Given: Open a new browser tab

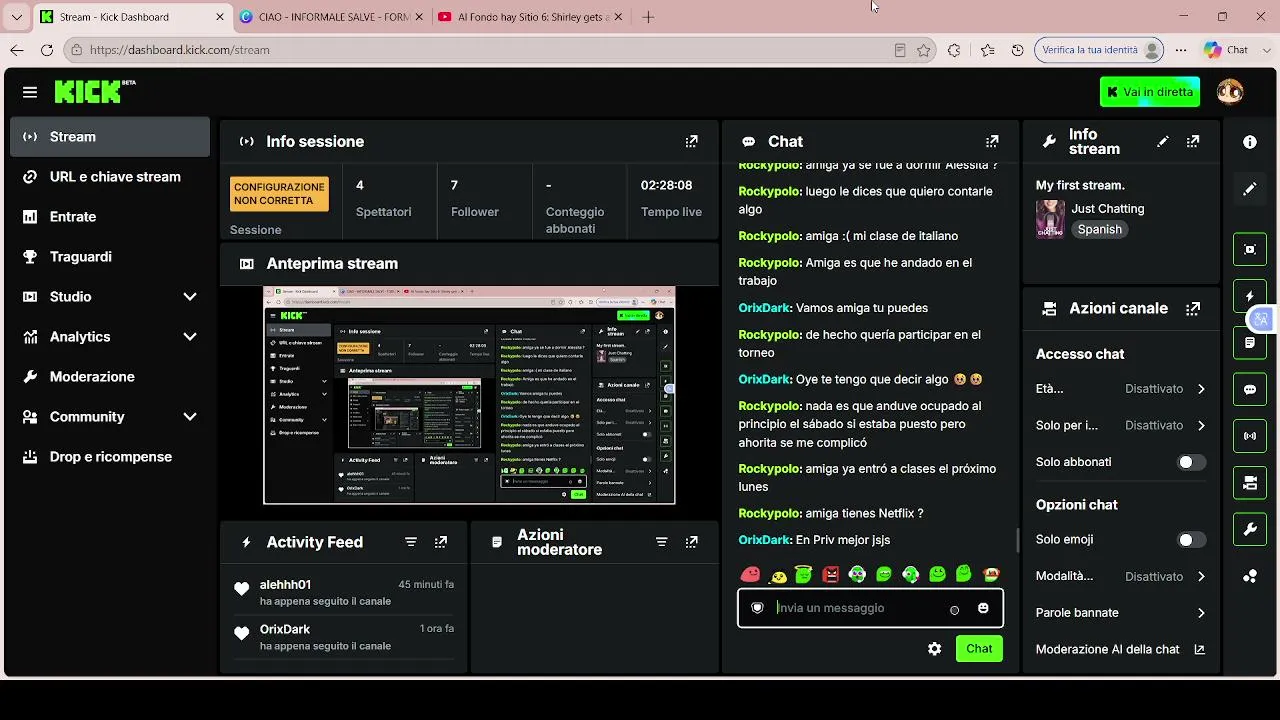Looking at the screenshot, I should [648, 17].
